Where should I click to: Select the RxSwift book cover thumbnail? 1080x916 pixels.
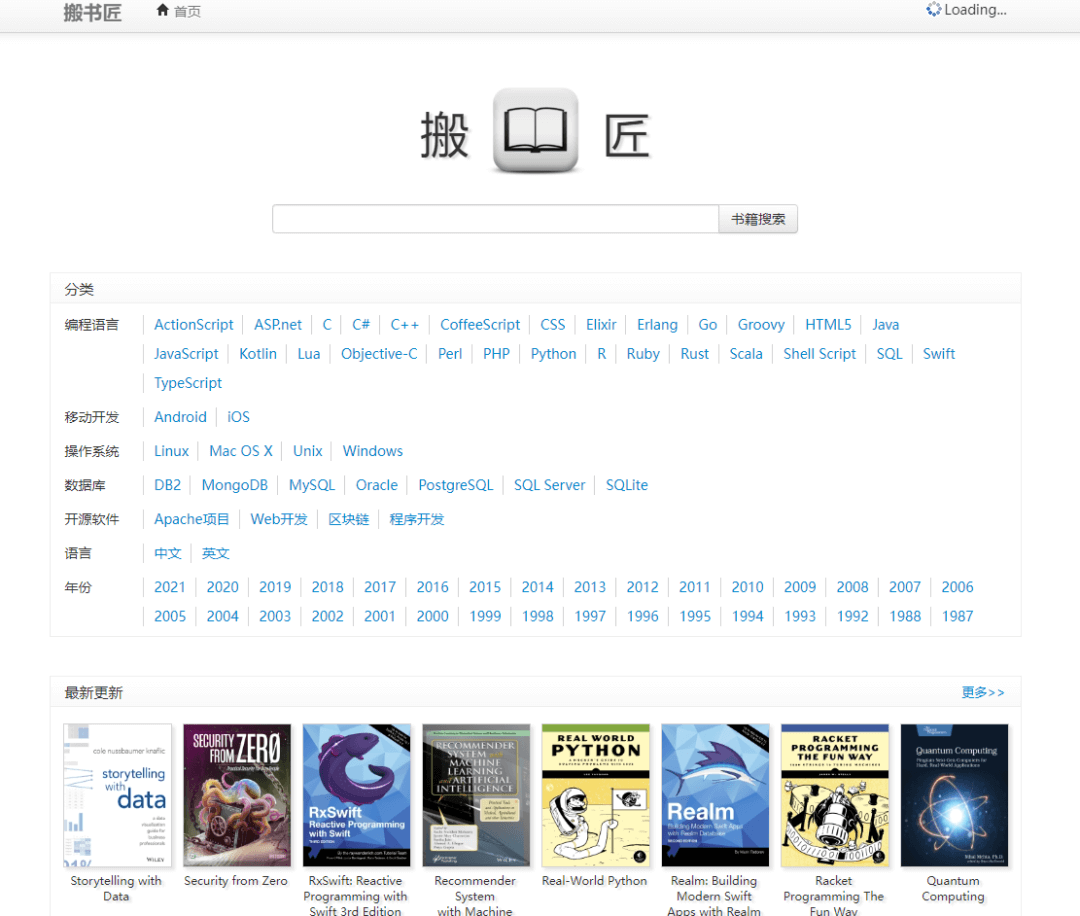pos(356,795)
